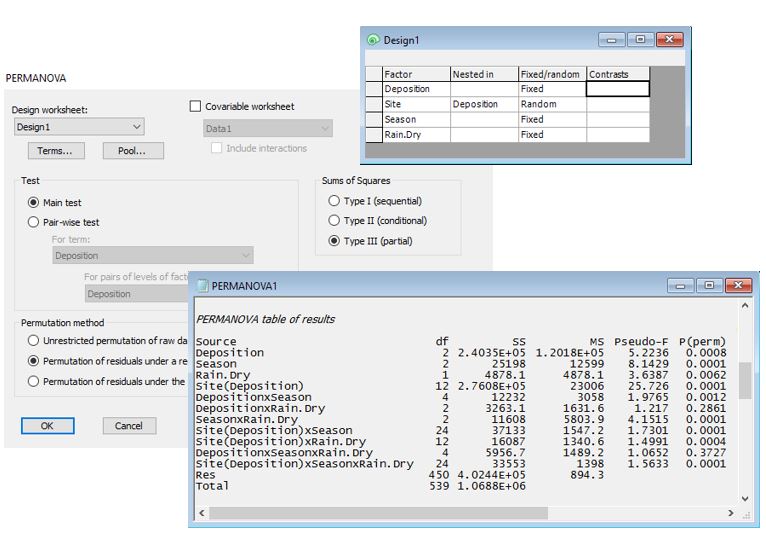The image size is (766, 541).
Task: Choose Type II (conditional) sums of squares
Action: pyautogui.click(x=334, y=220)
